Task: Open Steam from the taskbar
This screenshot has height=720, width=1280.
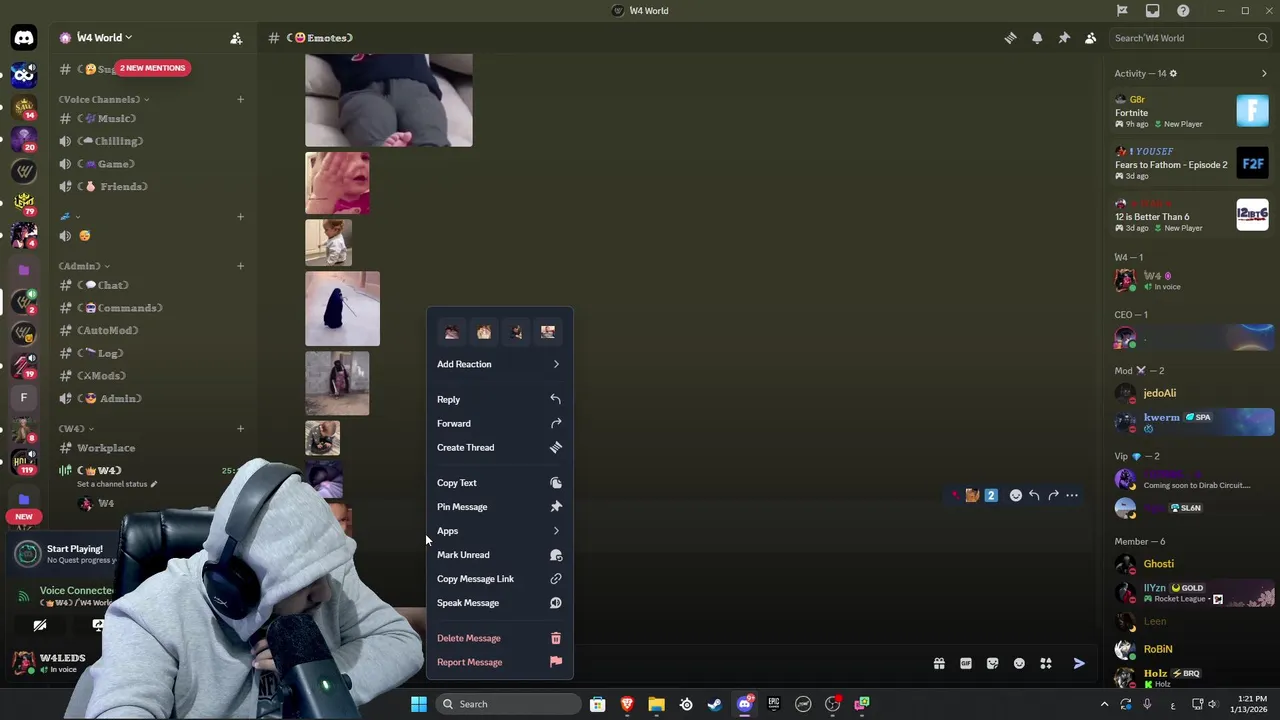Action: pos(715,704)
